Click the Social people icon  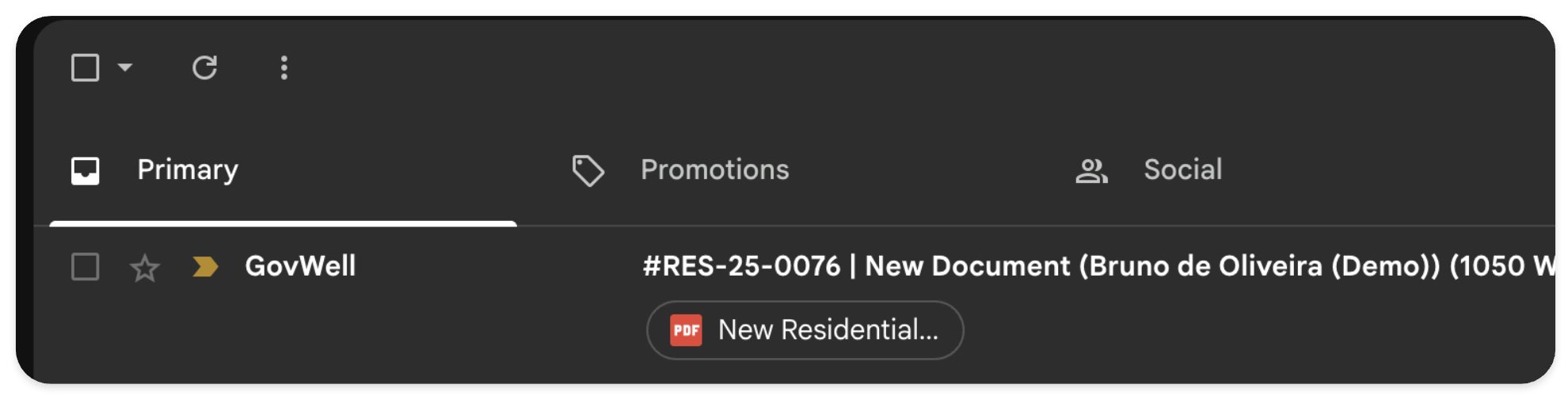(1091, 170)
